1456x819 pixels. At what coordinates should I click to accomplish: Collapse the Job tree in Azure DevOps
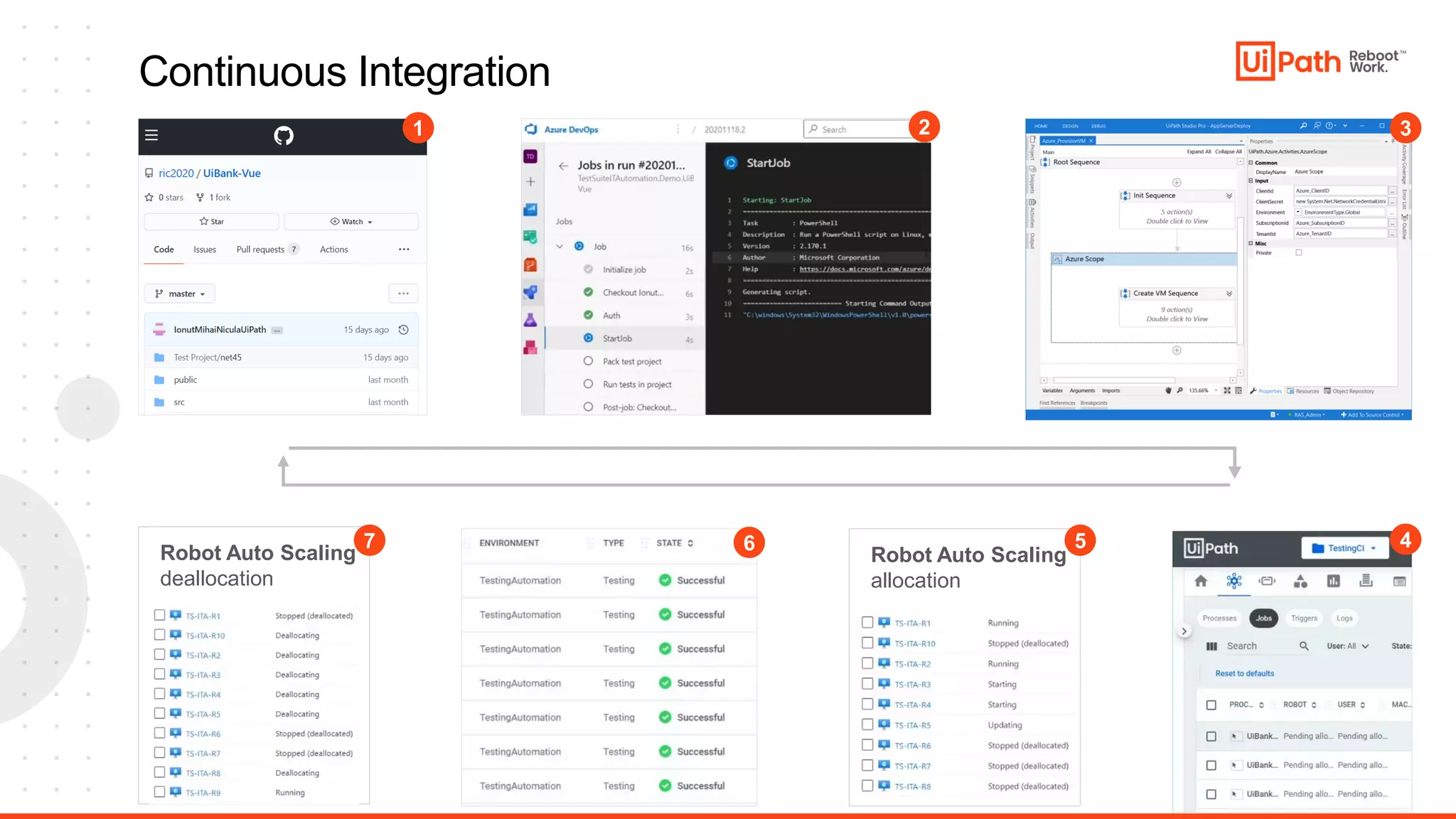click(x=560, y=247)
